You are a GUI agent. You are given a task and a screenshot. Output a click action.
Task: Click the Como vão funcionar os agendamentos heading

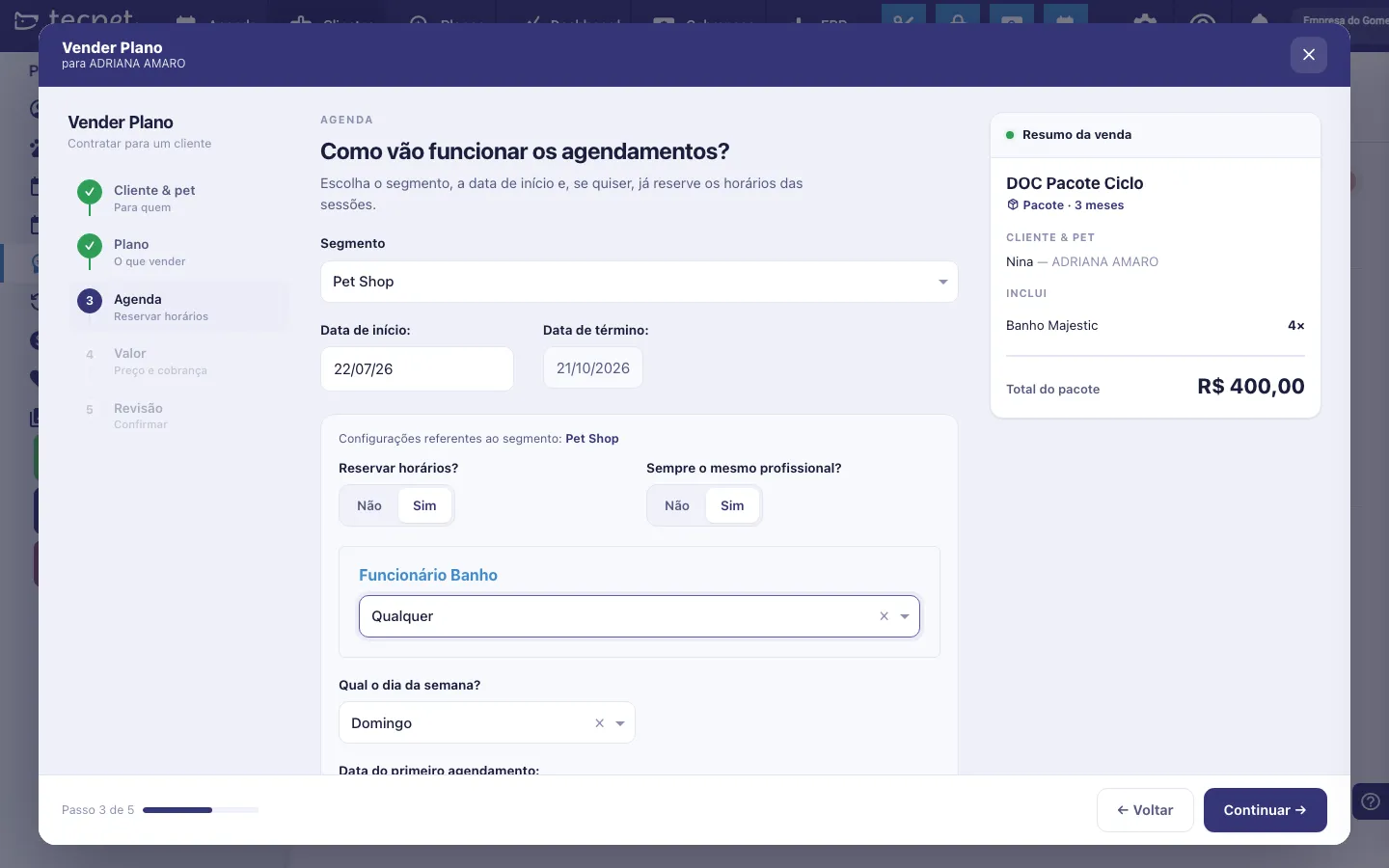tap(525, 151)
